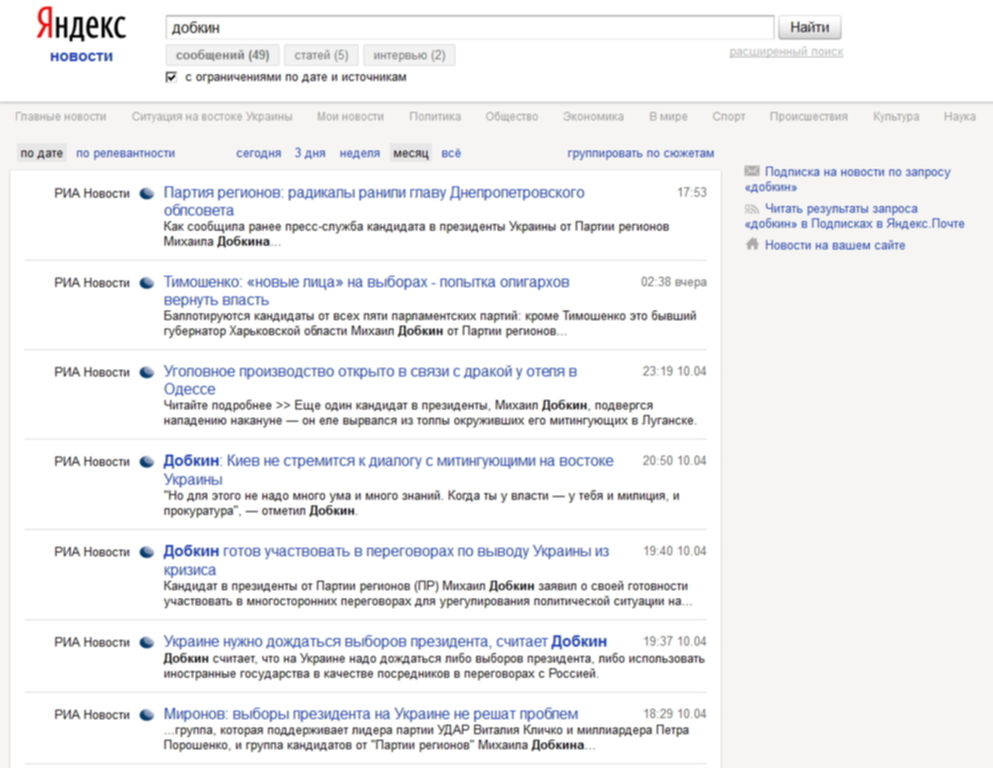
Task: Click РИА Новости source of 02:38 article
Action: coord(92,283)
